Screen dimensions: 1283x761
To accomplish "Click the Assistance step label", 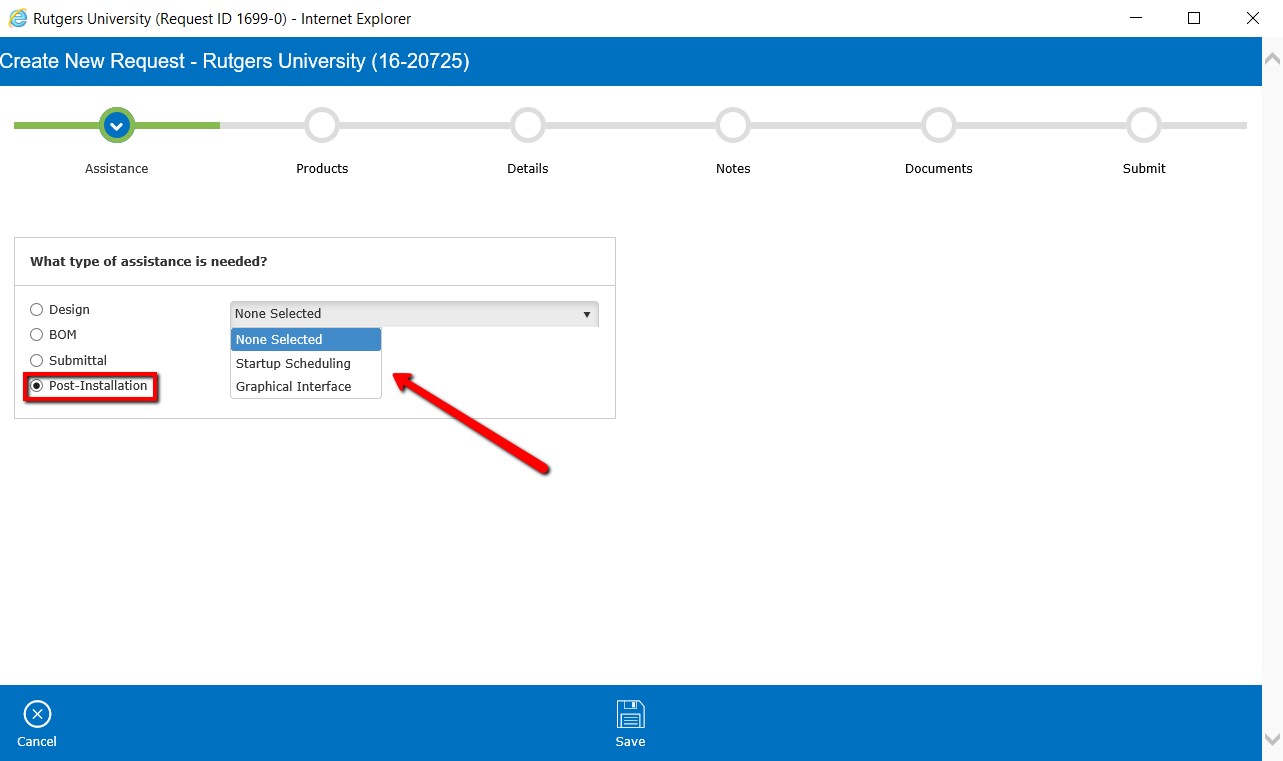I will (x=117, y=169).
